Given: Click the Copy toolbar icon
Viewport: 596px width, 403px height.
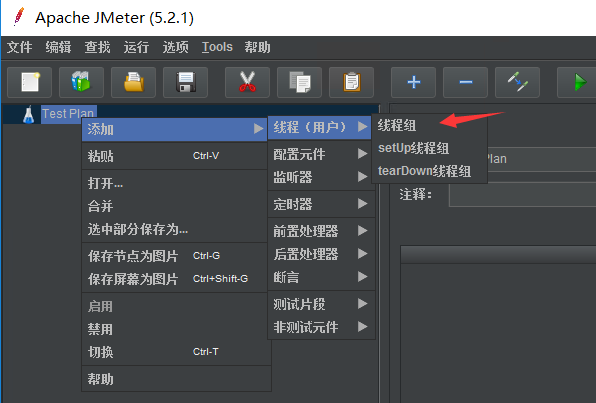Looking at the screenshot, I should [x=300, y=82].
